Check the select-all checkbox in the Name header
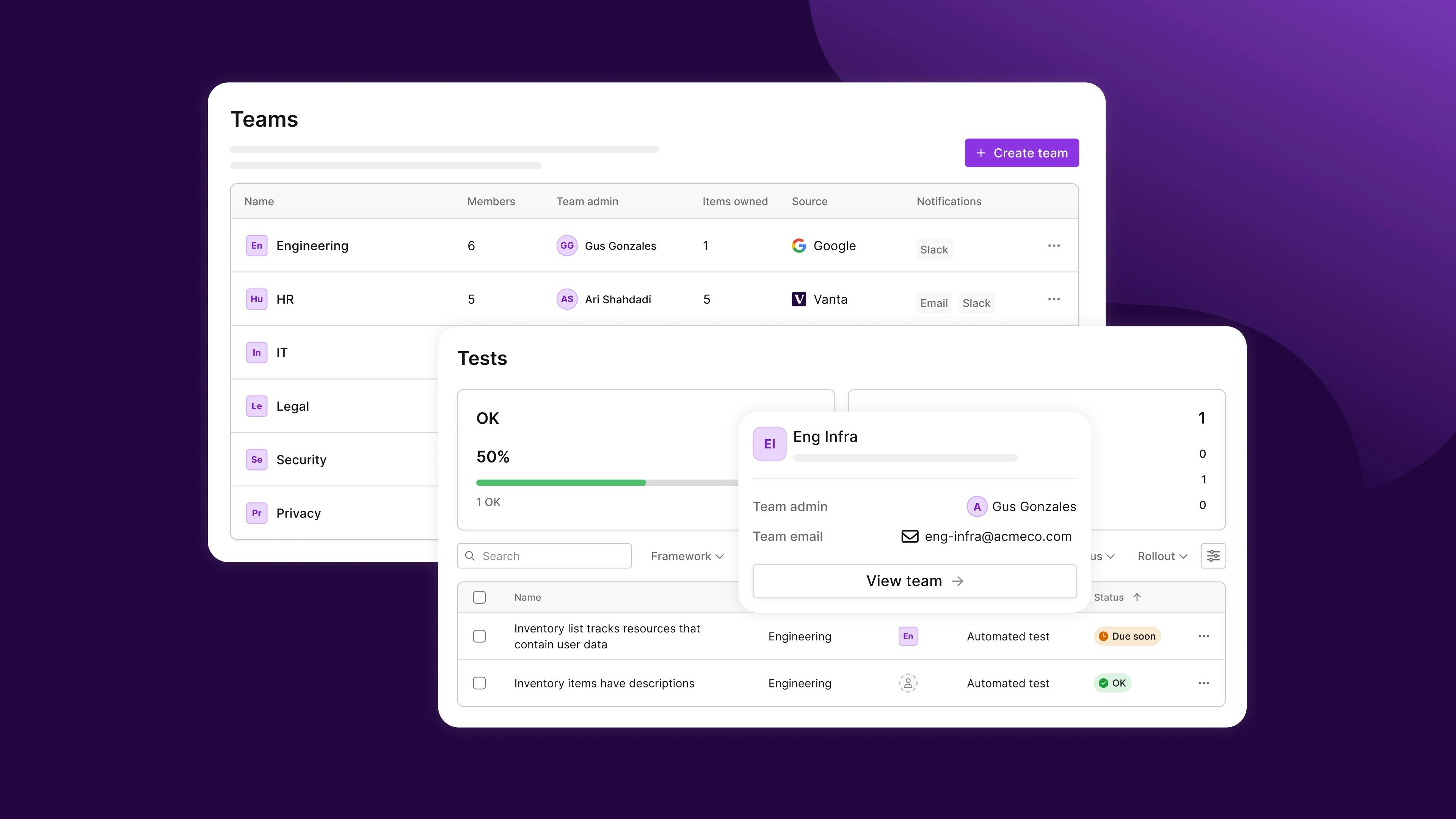This screenshot has height=819, width=1456. pyautogui.click(x=479, y=597)
